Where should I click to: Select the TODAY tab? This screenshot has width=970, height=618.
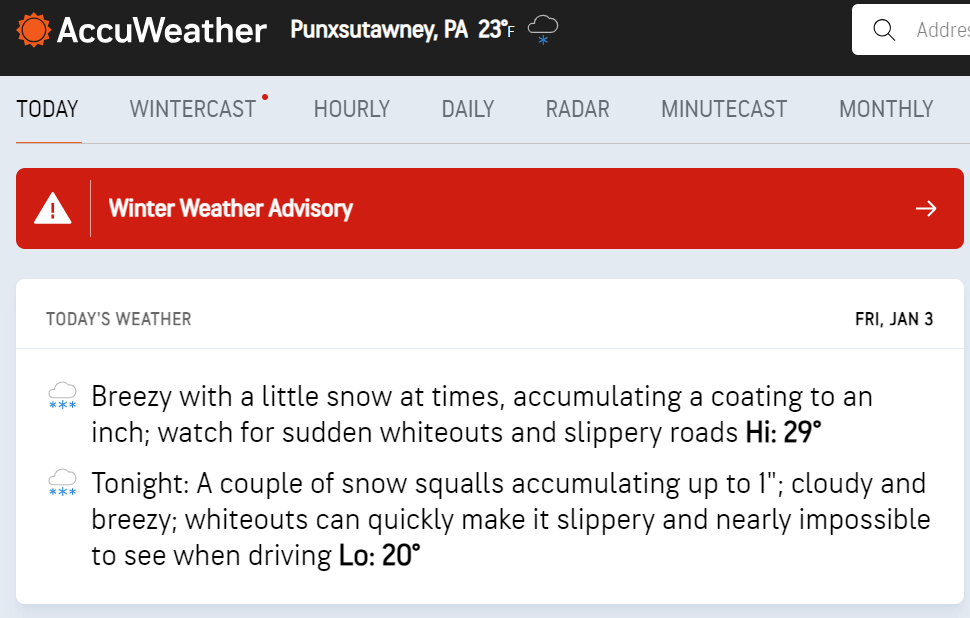(48, 109)
